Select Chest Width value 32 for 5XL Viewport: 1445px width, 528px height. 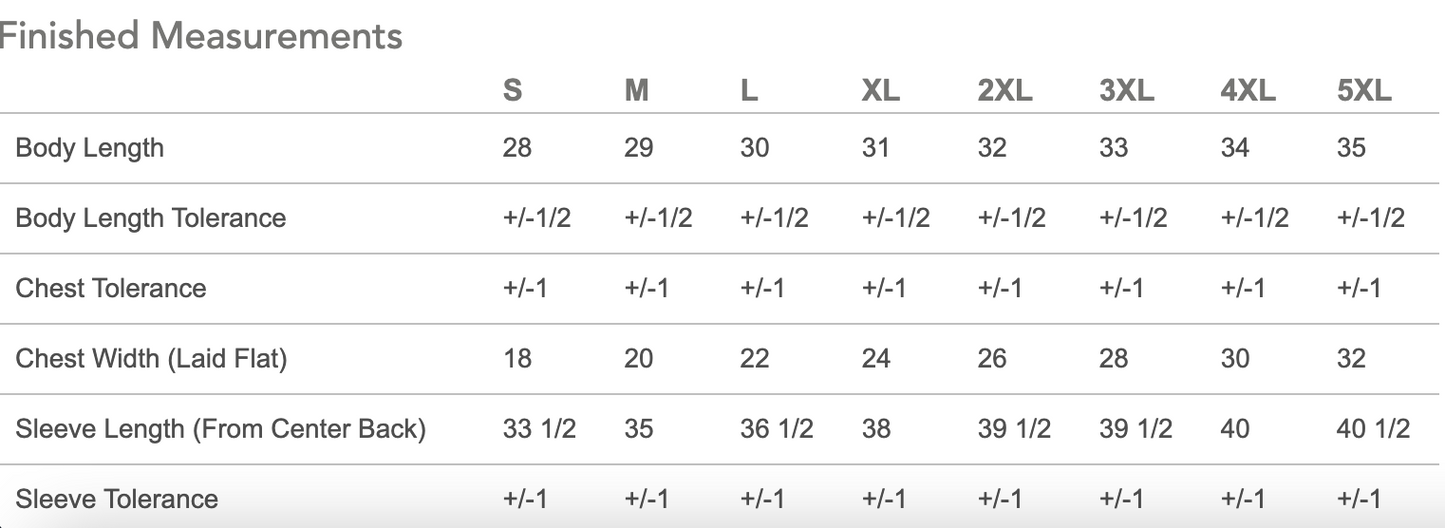(x=1351, y=358)
